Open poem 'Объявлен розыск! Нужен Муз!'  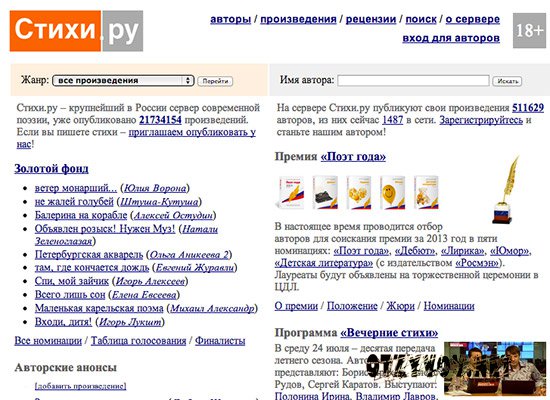[105, 229]
